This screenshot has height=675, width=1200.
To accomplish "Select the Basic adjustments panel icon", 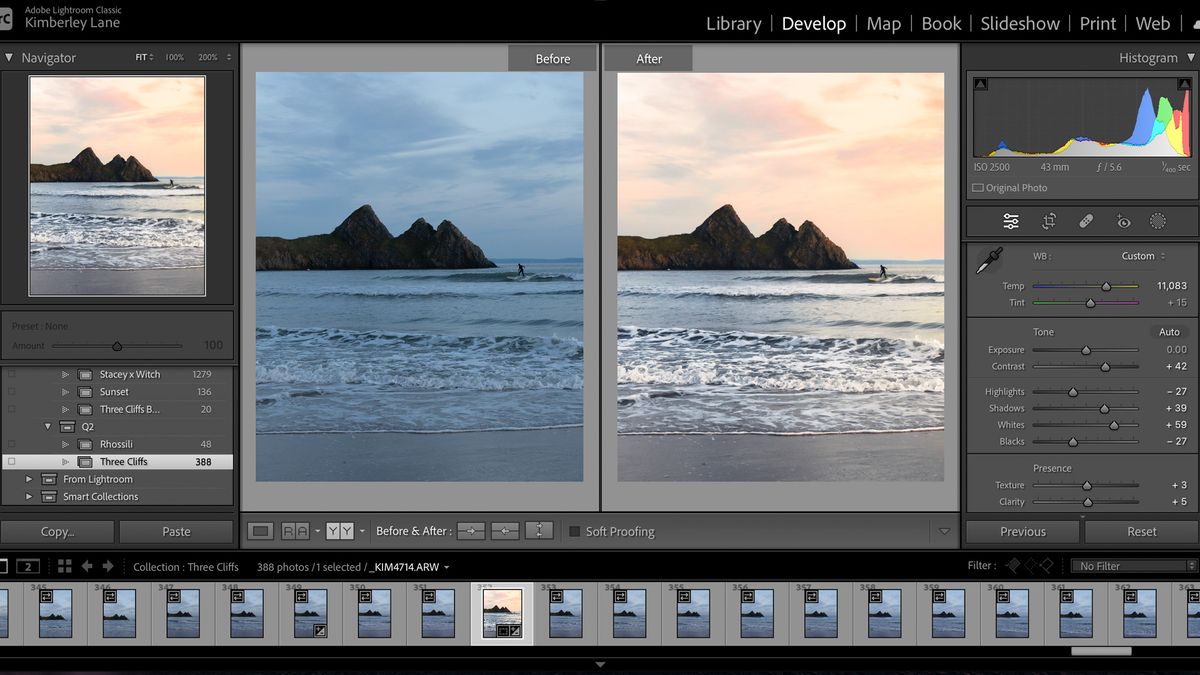I will click(1010, 221).
